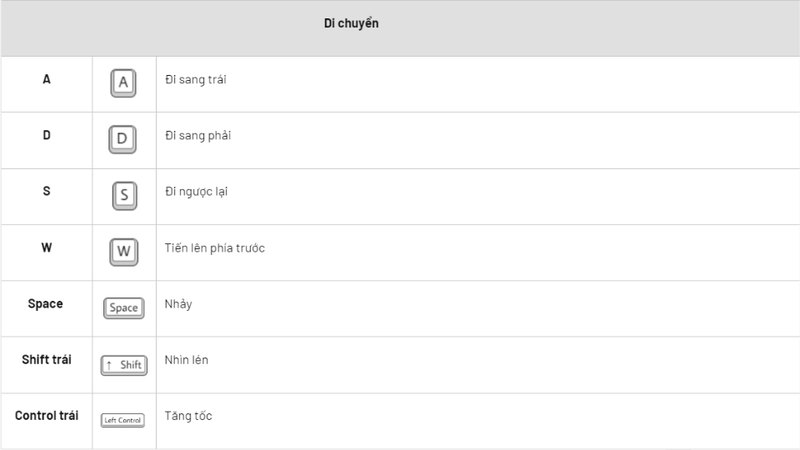Click the bold "Space" row label
The height and width of the screenshot is (450, 800).
[46, 303]
